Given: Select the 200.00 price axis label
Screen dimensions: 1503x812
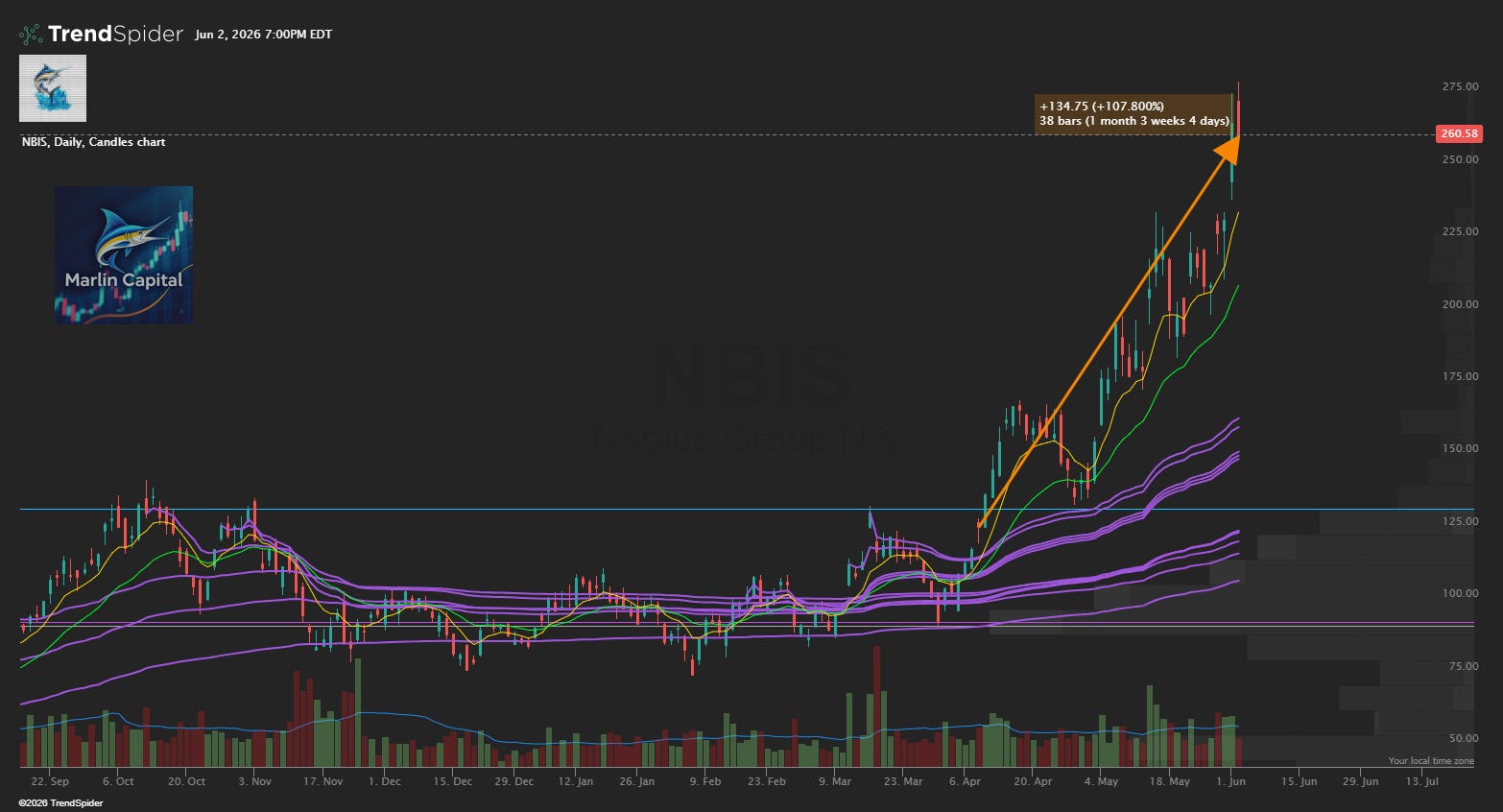Looking at the screenshot, I should (x=1460, y=304).
